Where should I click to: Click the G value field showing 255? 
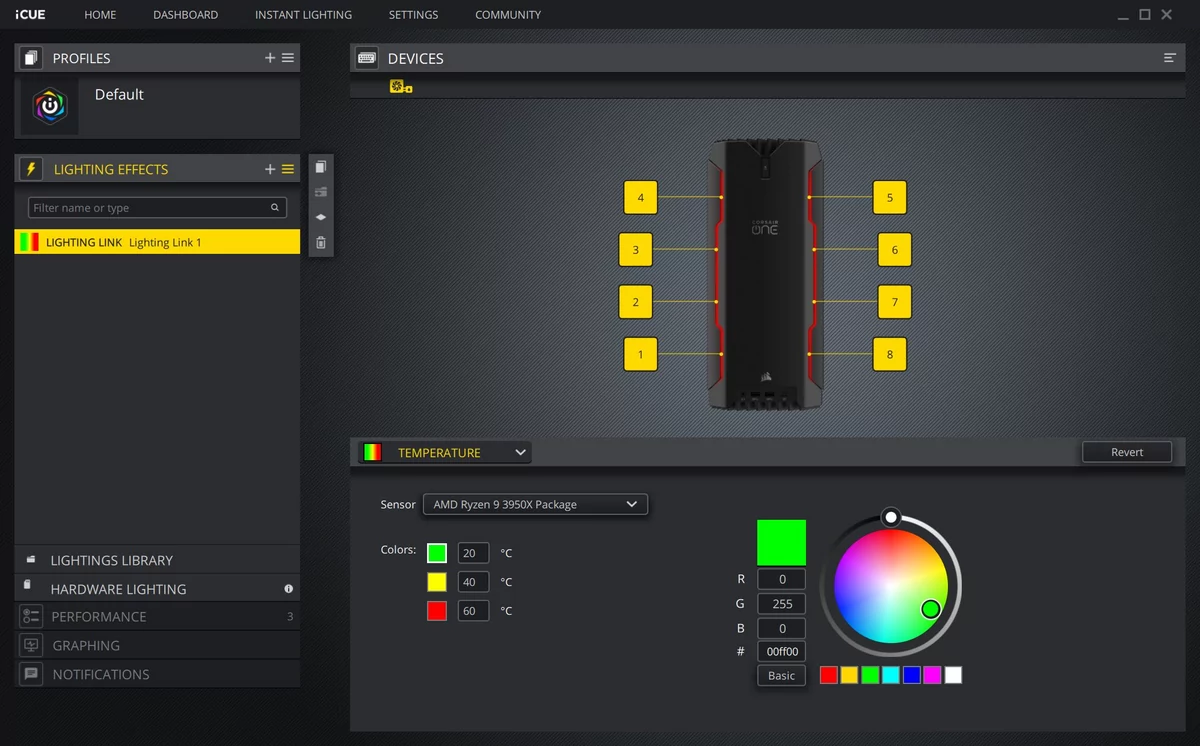point(781,603)
